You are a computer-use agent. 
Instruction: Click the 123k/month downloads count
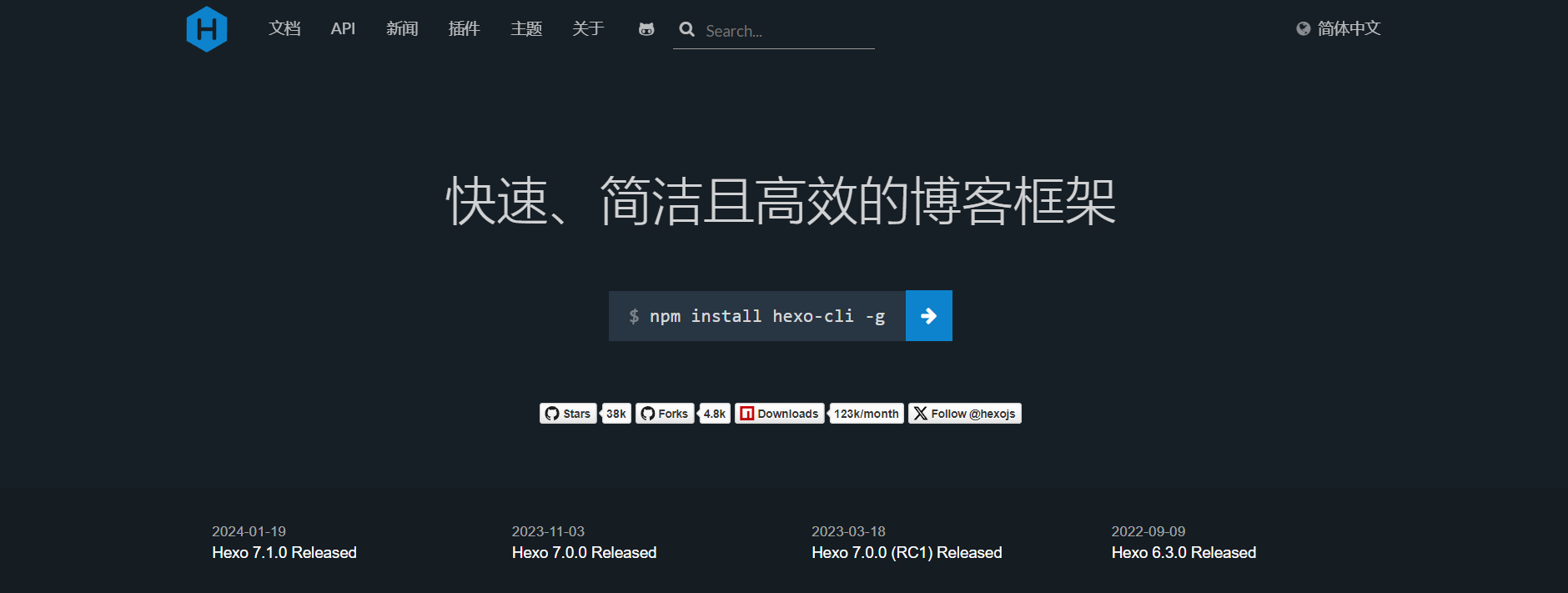pos(867,414)
